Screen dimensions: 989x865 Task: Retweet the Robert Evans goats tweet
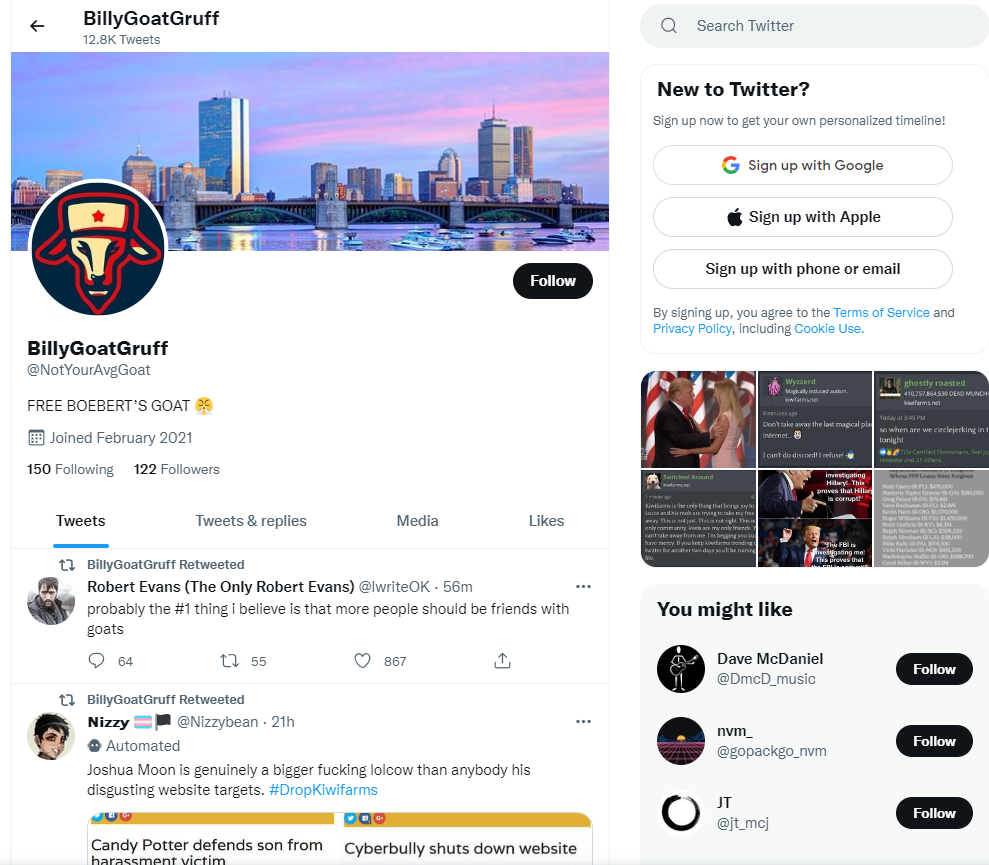229,661
